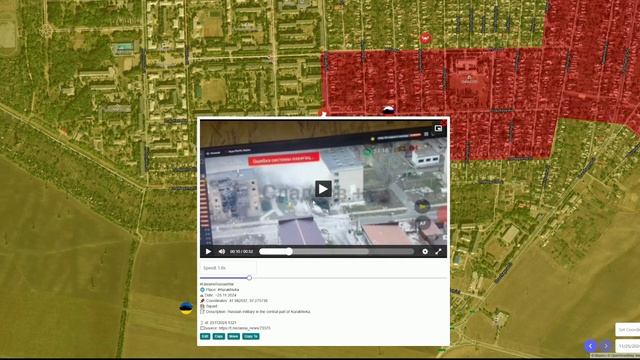The width and height of the screenshot is (640, 360).
Task: Click the Speed 1.0x field
Action: [228, 268]
